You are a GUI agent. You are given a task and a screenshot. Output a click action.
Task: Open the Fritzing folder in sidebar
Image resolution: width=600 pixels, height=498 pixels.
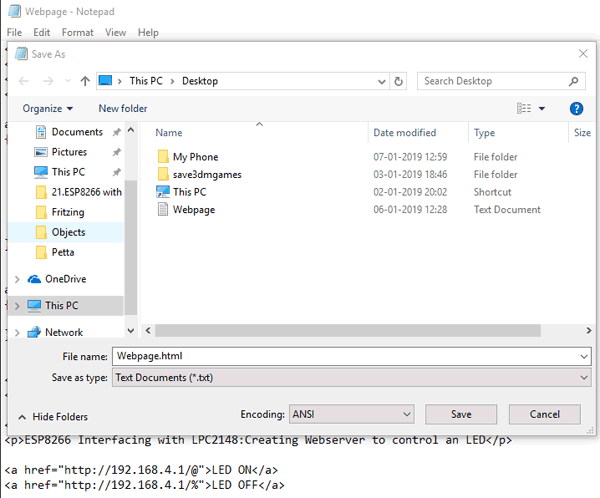pyautogui.click(x=68, y=212)
